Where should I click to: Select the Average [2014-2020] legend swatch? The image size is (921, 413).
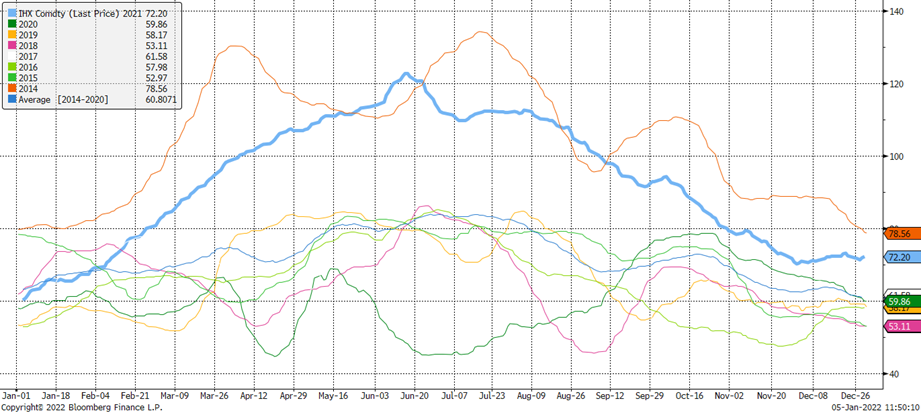[12, 99]
